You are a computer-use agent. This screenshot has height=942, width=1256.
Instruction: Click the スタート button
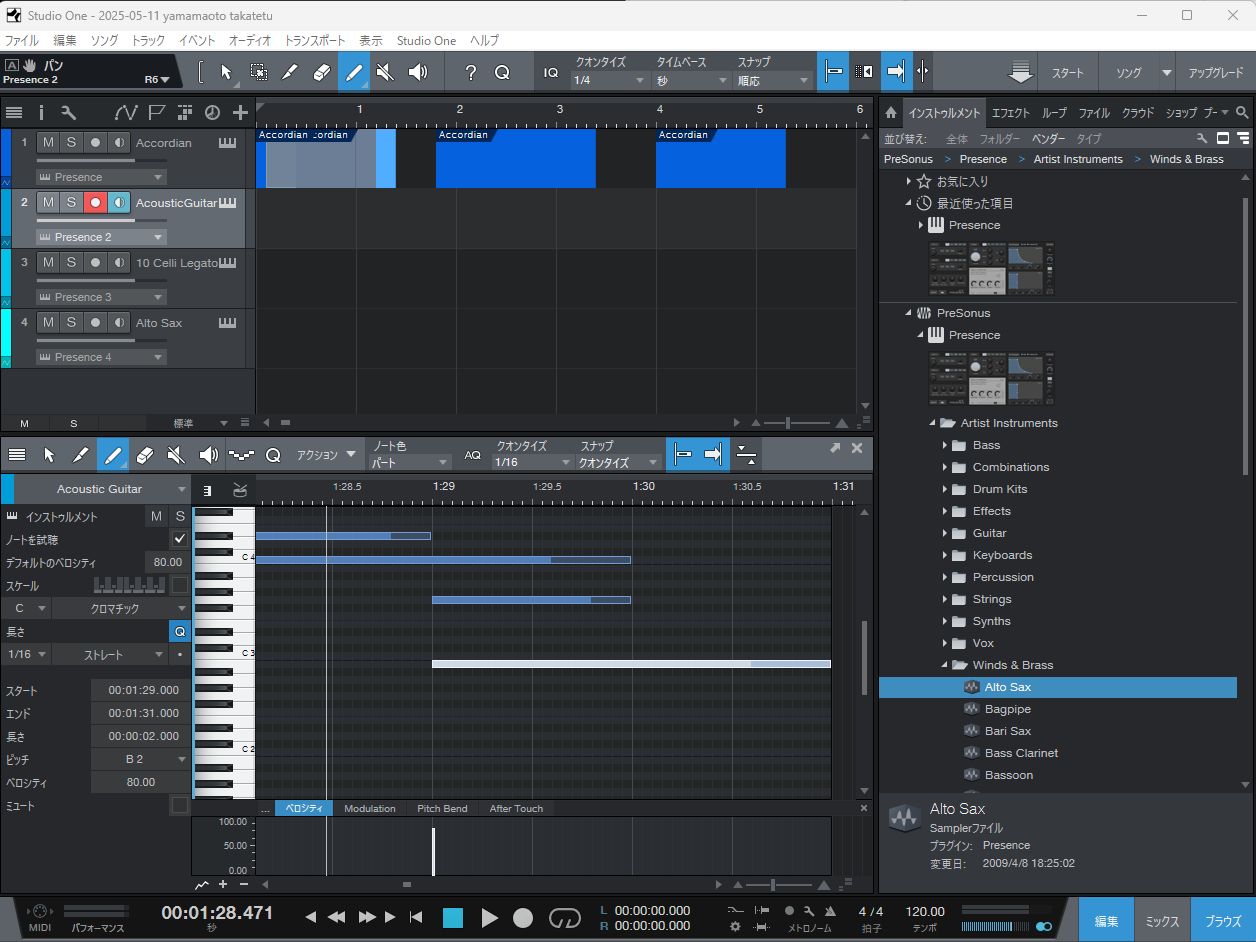1067,73
